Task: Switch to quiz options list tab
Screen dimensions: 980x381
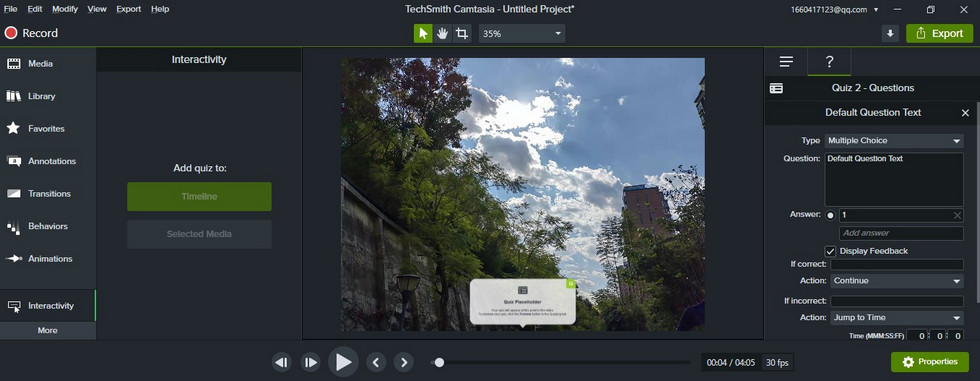Action: (786, 61)
